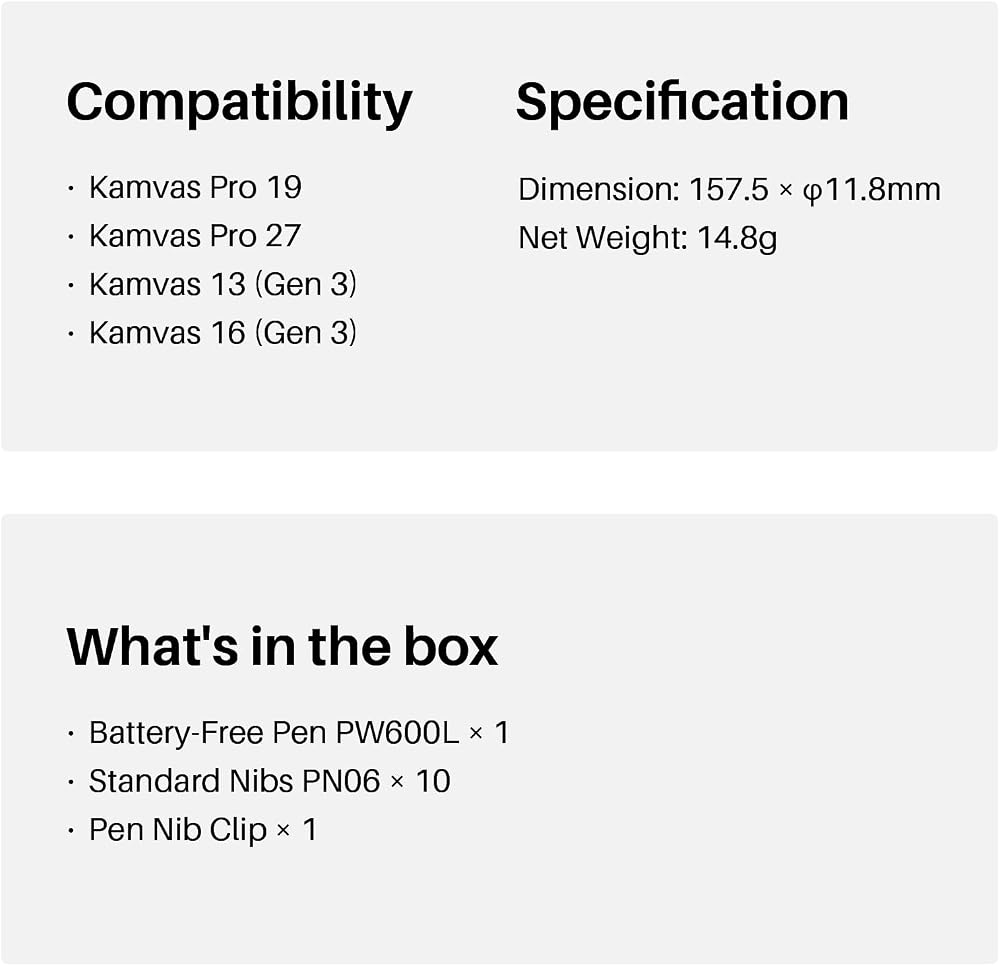The height and width of the screenshot is (966, 1000).
Task: Click the Standard Nibs PN06 × 10 item
Action: pyautogui.click(x=270, y=781)
